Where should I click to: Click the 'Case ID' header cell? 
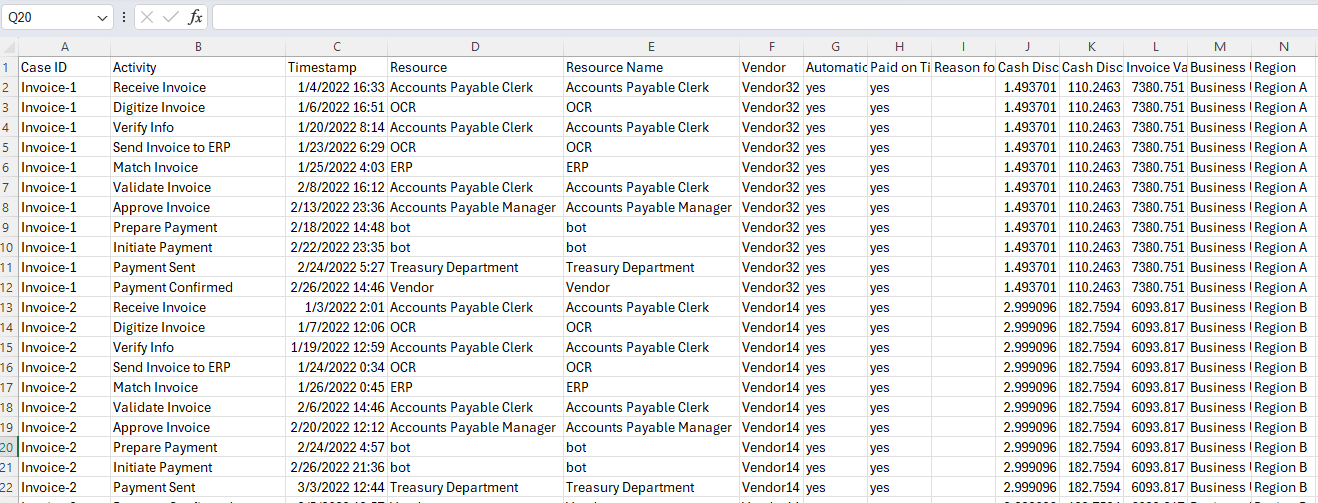tap(64, 67)
